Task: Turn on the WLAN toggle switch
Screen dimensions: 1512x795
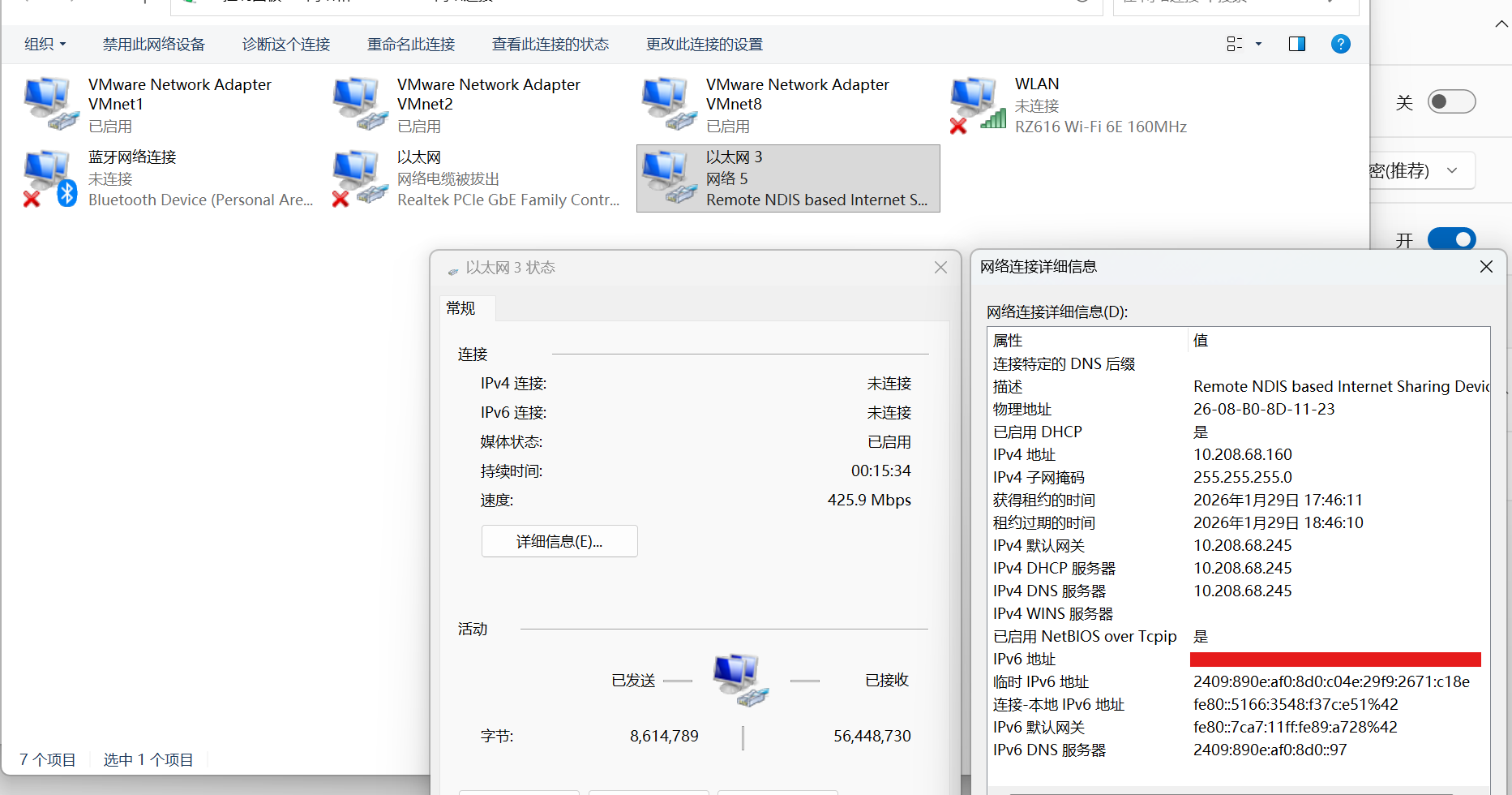Action: click(1451, 101)
